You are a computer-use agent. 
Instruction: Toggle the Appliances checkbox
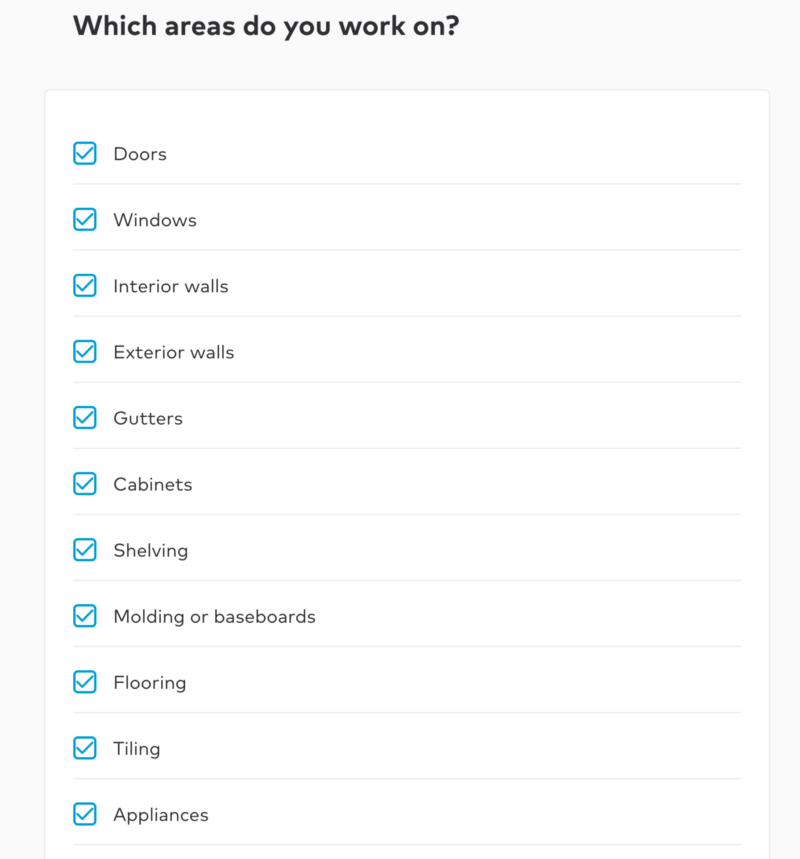click(x=85, y=814)
